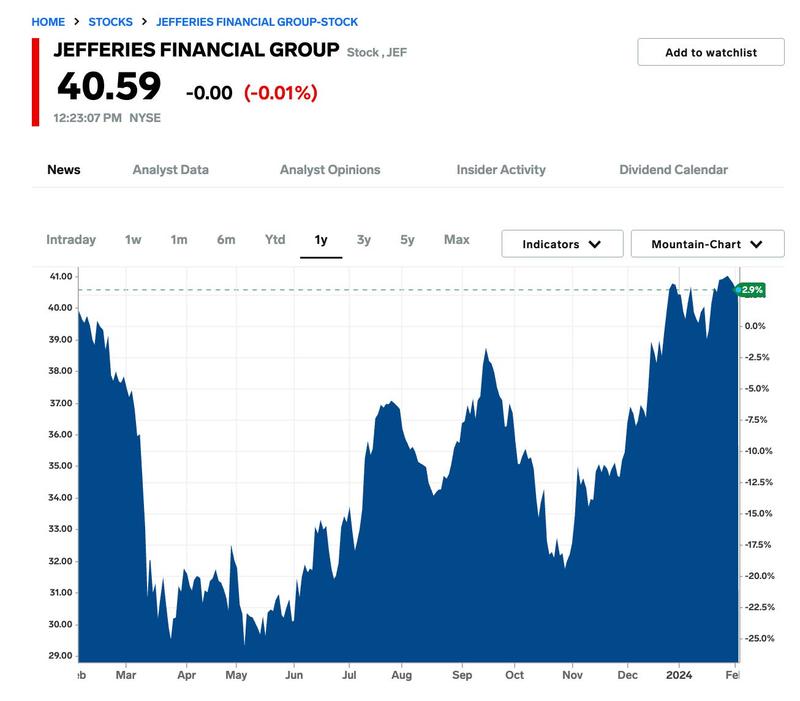Image resolution: width=800 pixels, height=701 pixels.
Task: Click the 40.59 stock price value
Action: pos(109,86)
